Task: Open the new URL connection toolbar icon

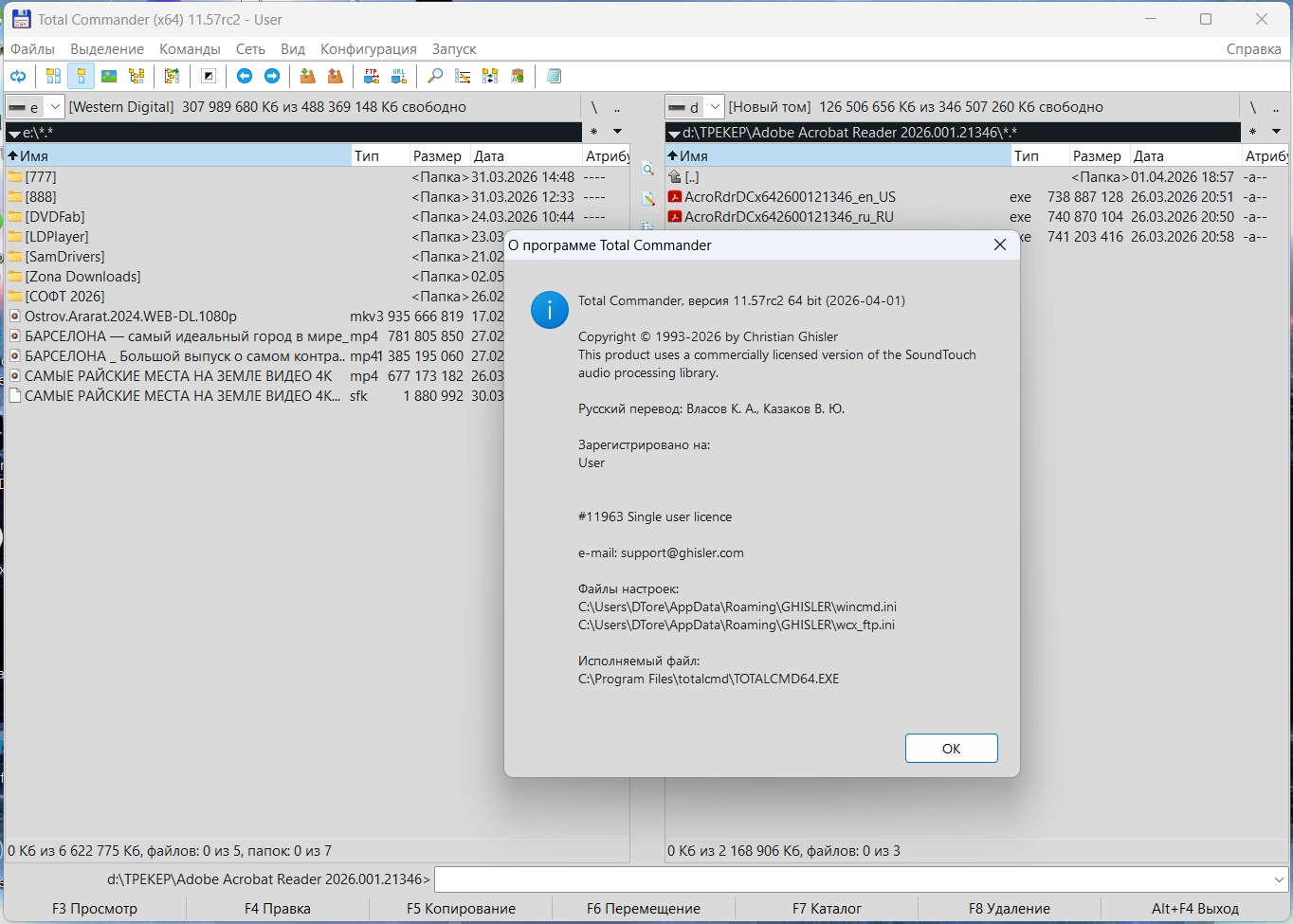Action: pyautogui.click(x=399, y=76)
